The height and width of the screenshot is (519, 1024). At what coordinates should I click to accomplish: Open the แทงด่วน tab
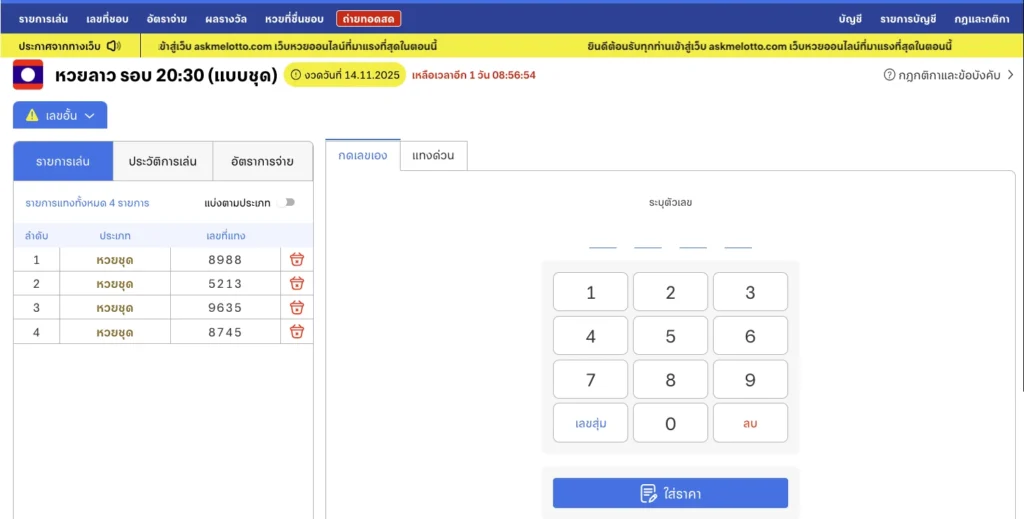point(433,155)
